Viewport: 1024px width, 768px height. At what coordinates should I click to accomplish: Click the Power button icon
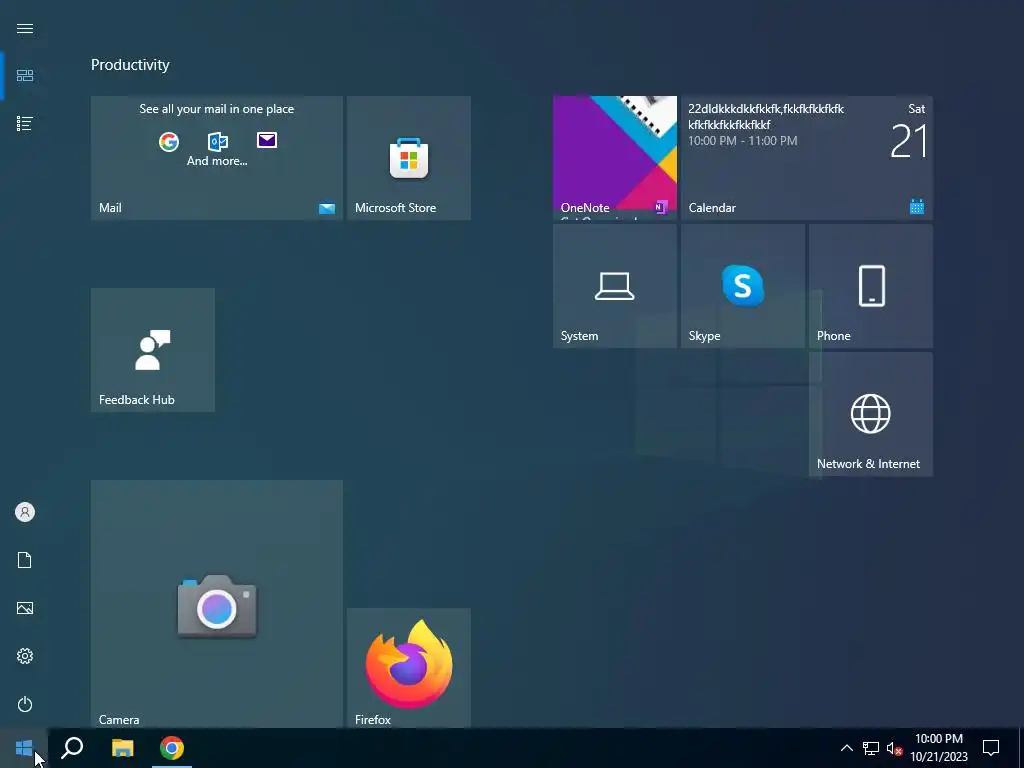click(25, 704)
